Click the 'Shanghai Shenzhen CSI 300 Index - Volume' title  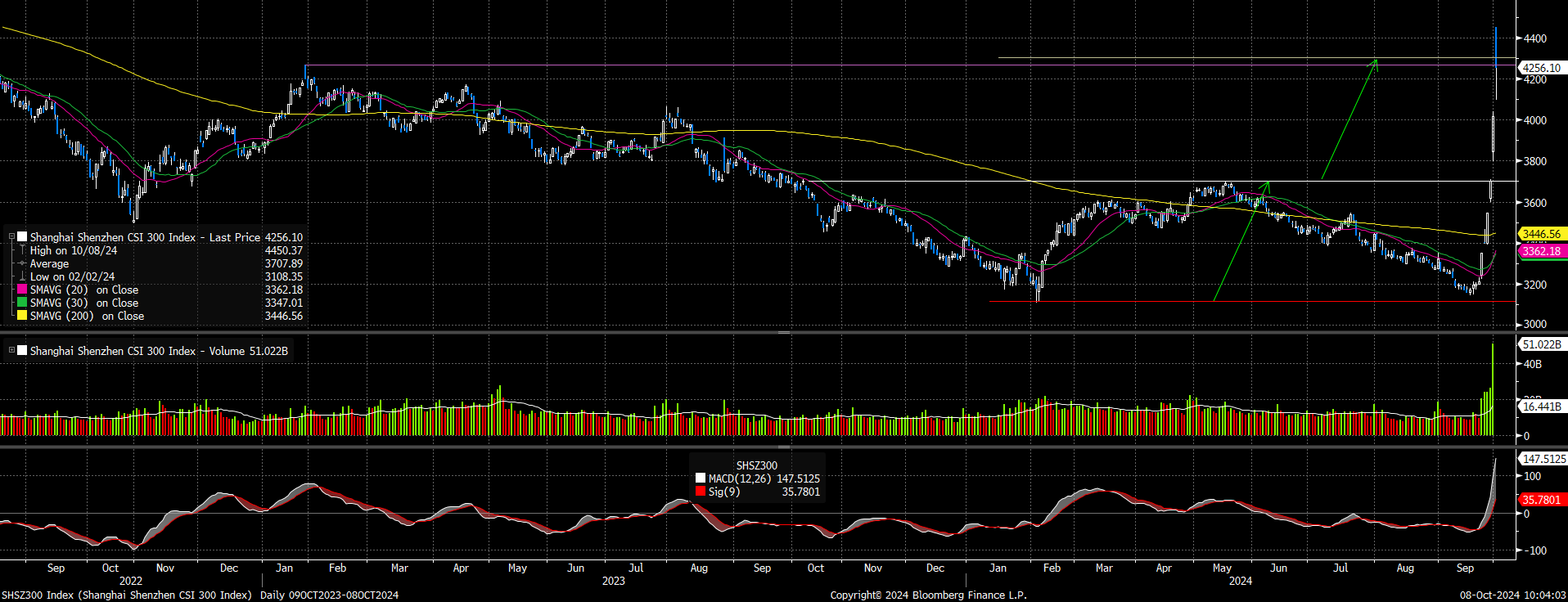[137, 350]
